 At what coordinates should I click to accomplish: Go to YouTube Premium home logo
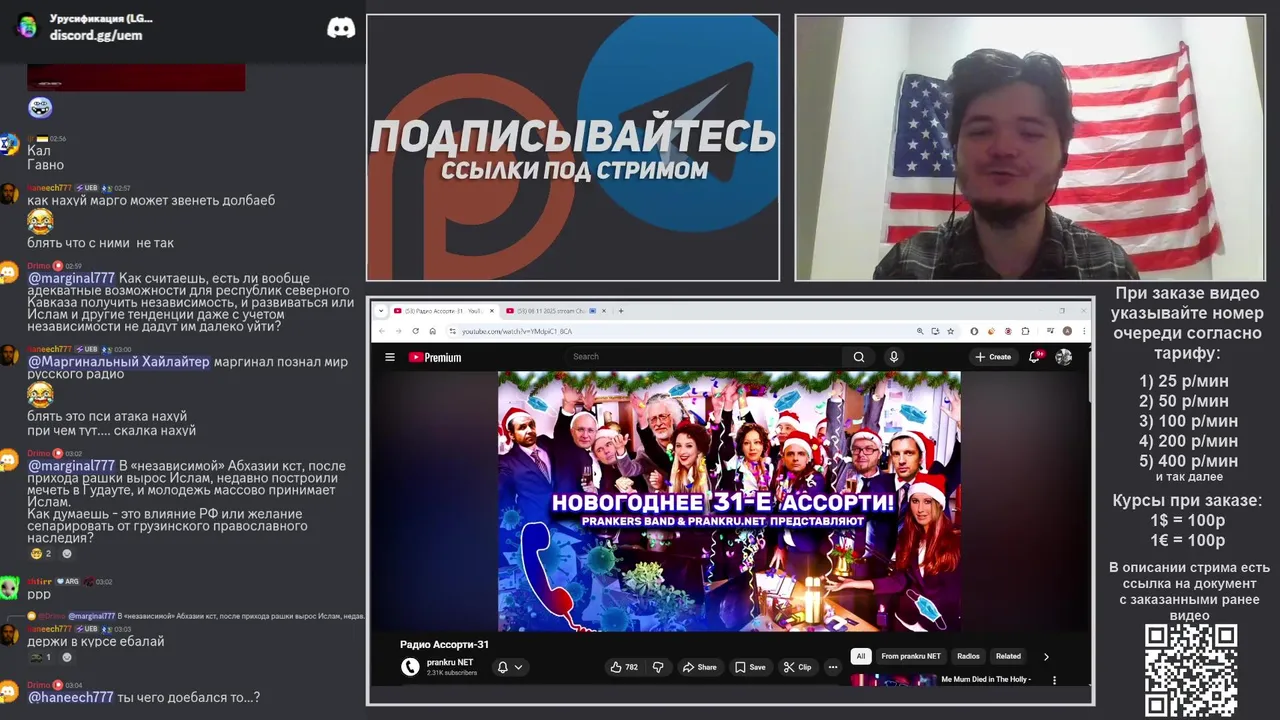435,357
